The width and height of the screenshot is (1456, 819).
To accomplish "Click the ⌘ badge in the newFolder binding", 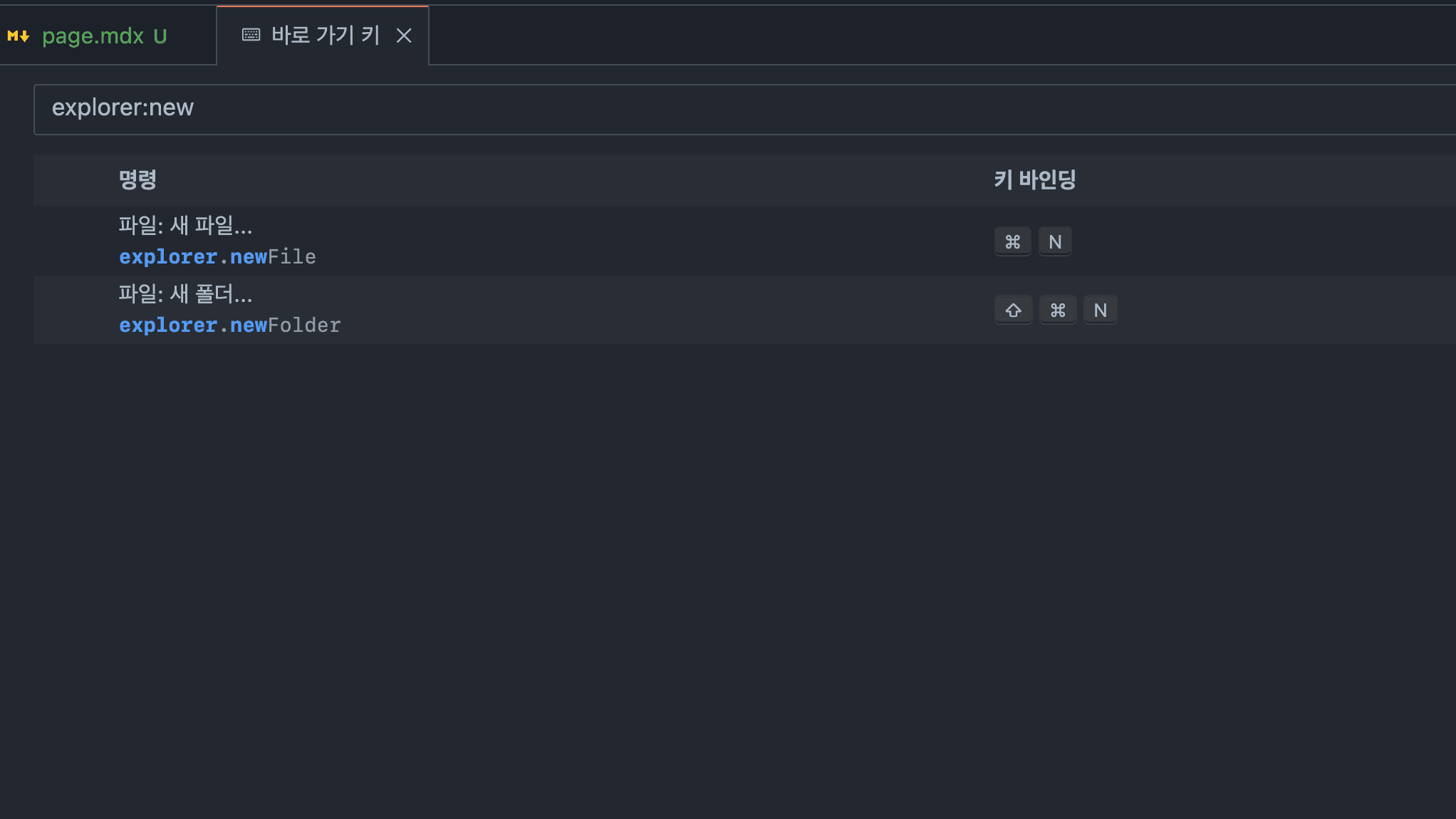I will coord(1058,309).
